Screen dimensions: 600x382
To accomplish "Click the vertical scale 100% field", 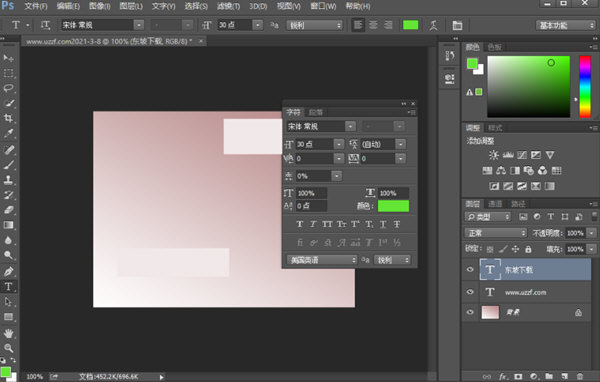I will click(x=311, y=193).
